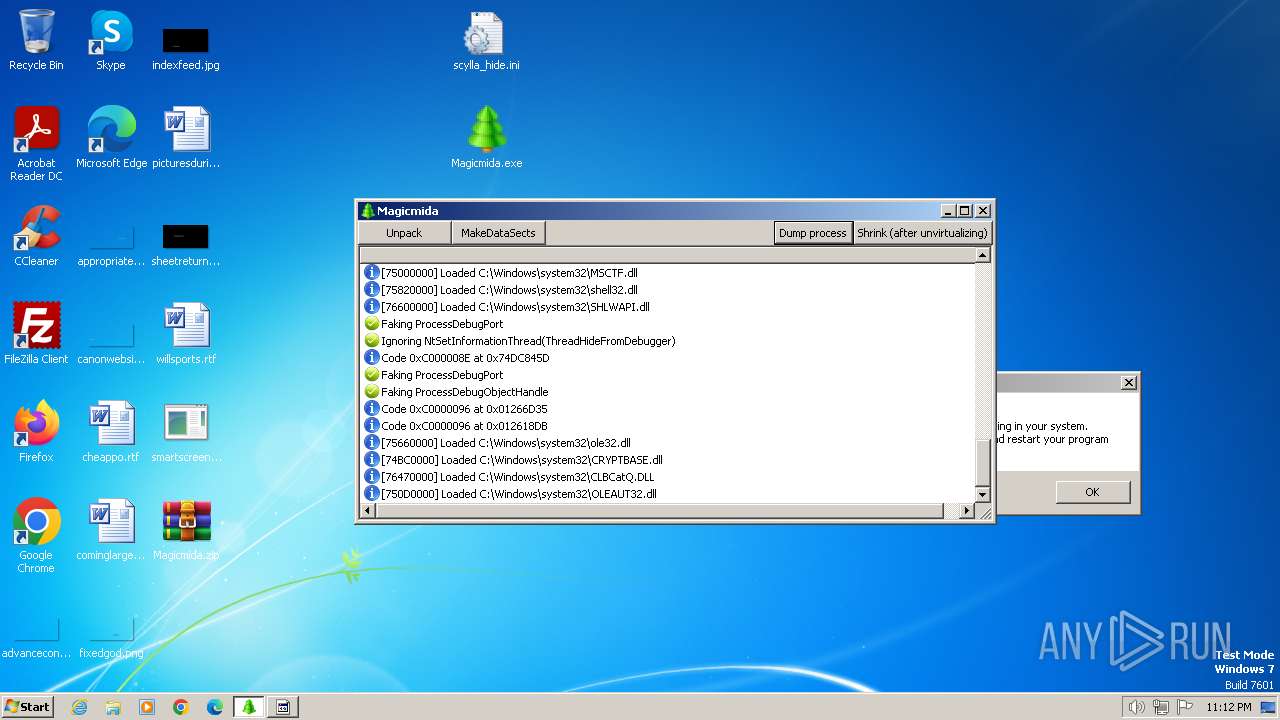Click green check icon beside NtSetInformationThread entry

tap(372, 340)
